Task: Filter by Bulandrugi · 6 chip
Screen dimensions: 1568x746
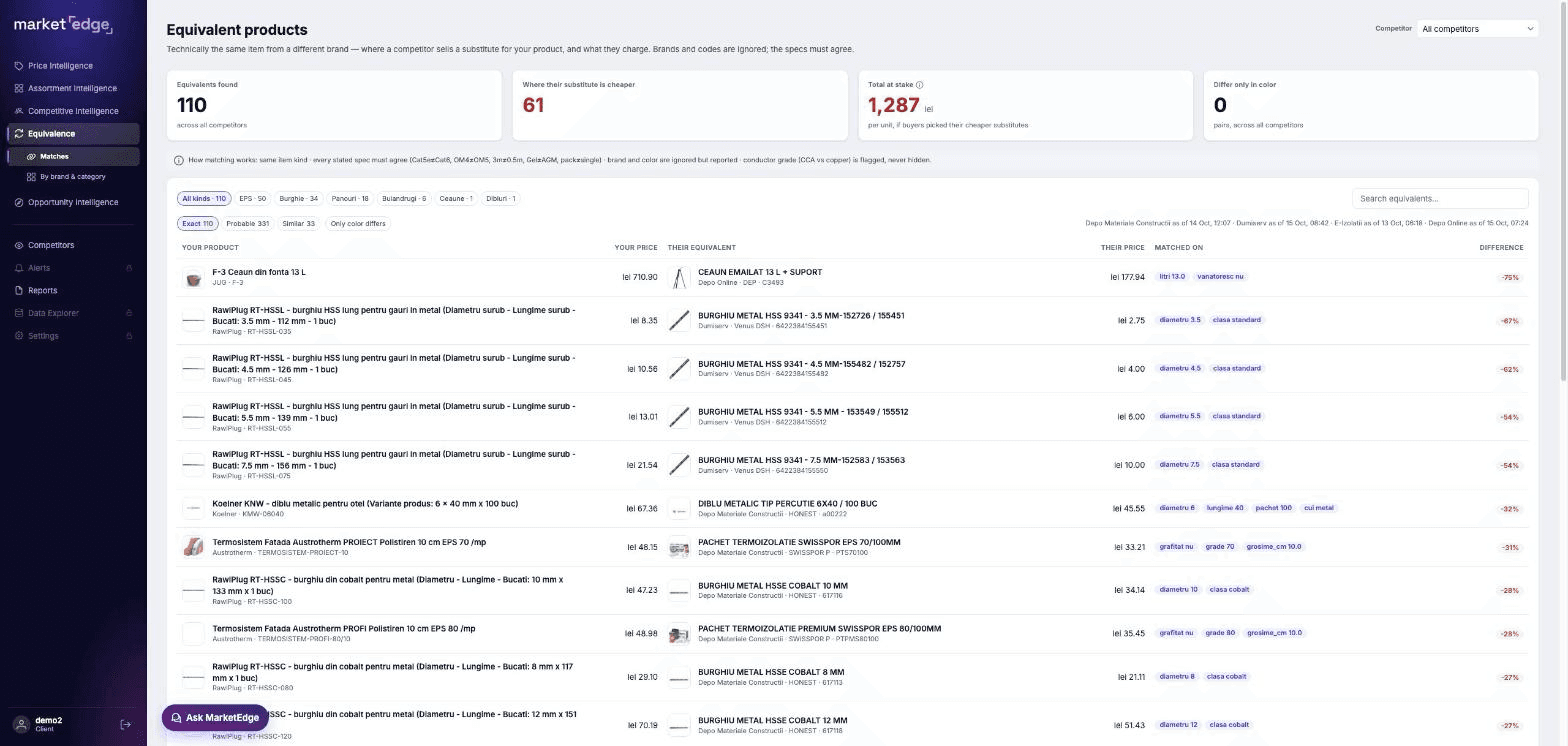Action: point(404,199)
